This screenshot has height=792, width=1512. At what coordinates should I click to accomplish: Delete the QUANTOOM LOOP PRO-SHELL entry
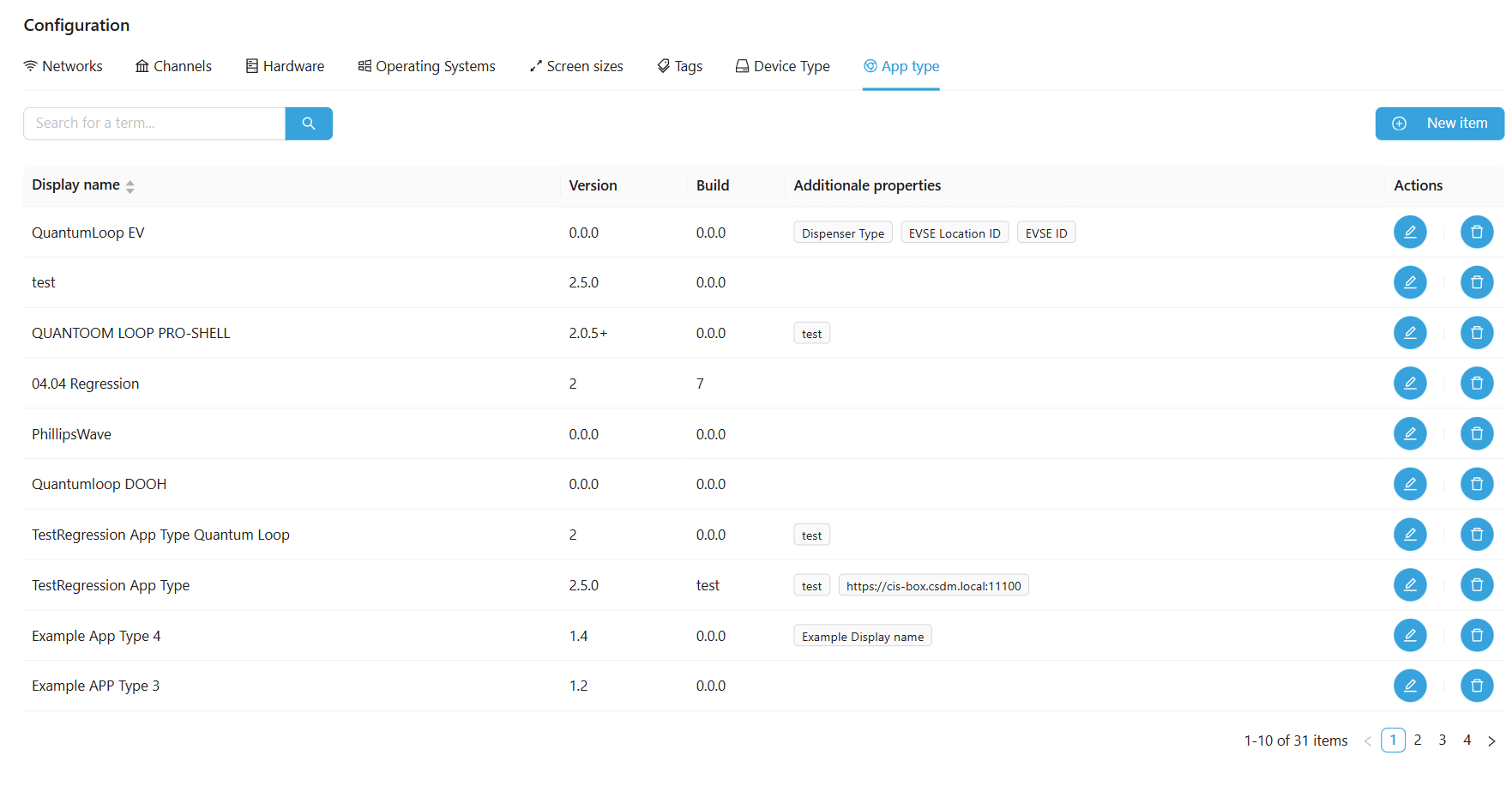pyautogui.click(x=1476, y=333)
